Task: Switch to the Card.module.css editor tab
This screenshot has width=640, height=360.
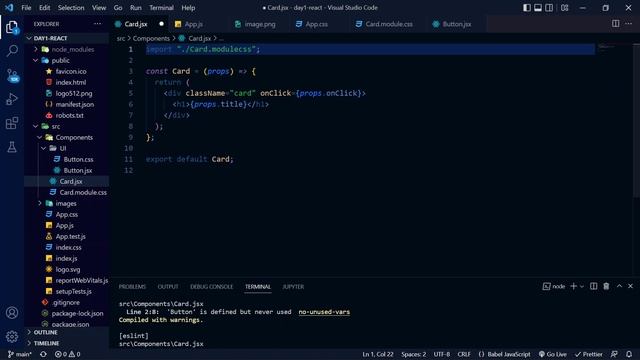Action: pyautogui.click(x=389, y=24)
